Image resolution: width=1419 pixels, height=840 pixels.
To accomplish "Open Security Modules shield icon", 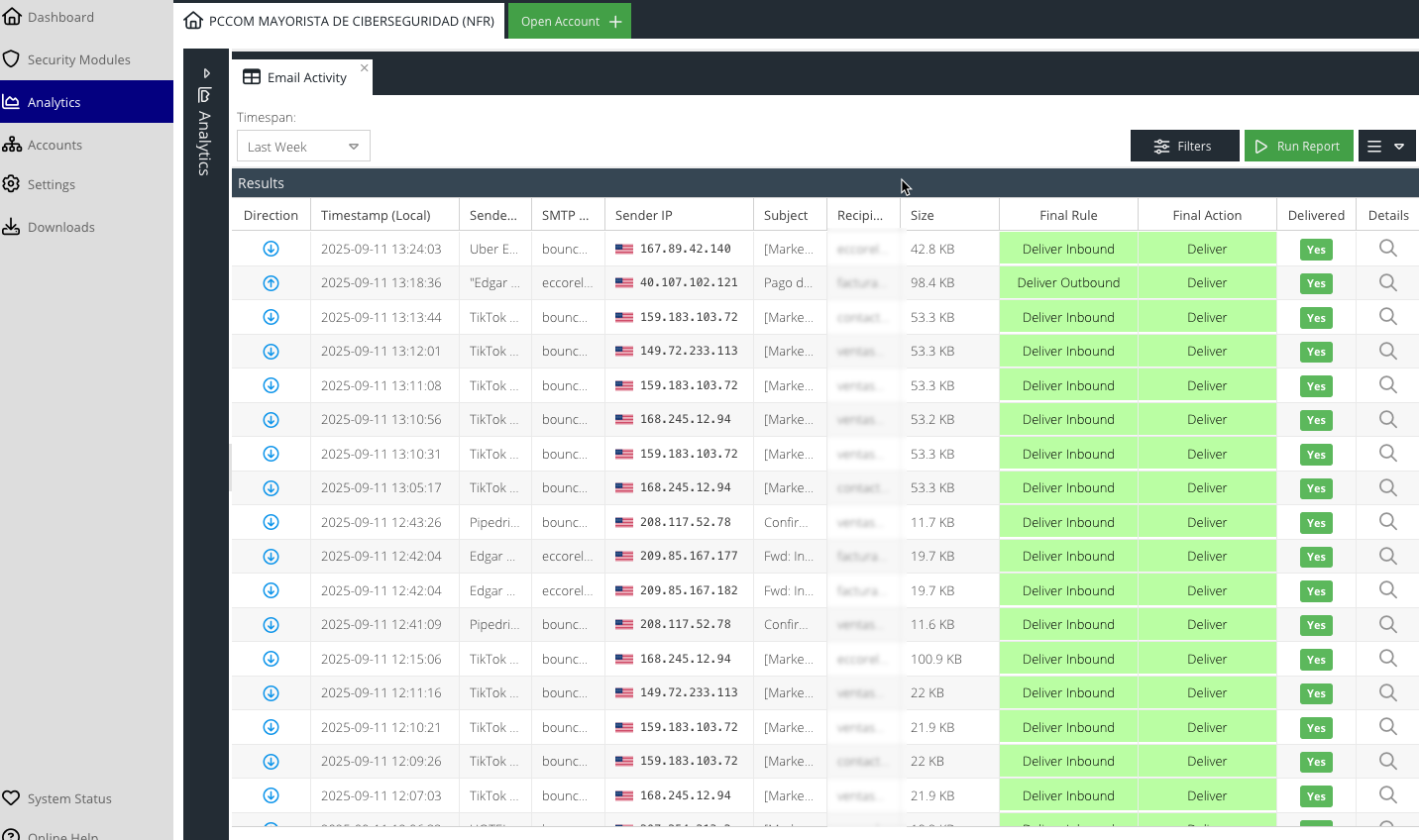I will point(12,59).
